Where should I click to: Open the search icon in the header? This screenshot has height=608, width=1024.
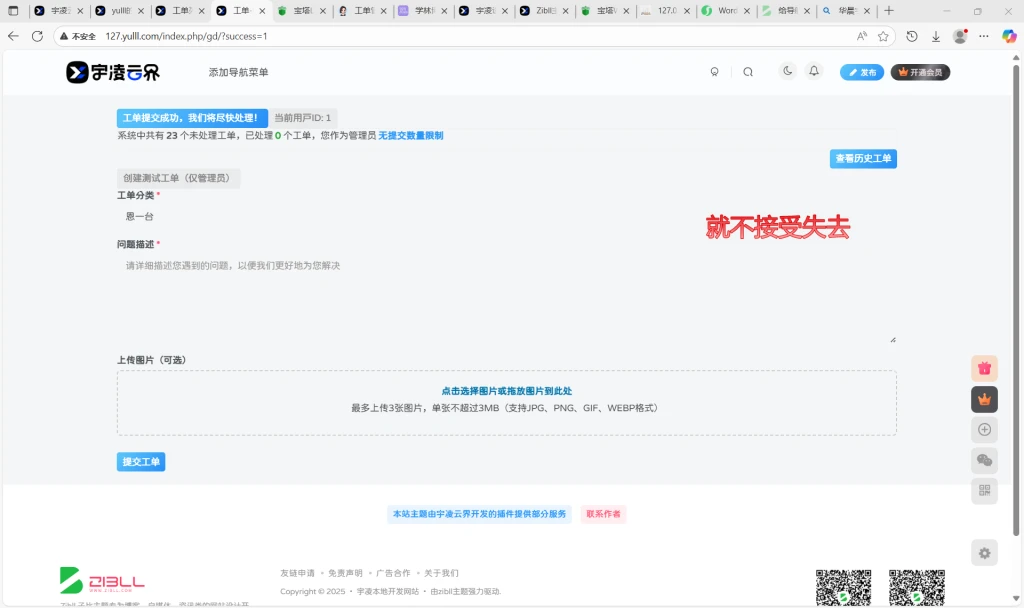click(x=748, y=72)
